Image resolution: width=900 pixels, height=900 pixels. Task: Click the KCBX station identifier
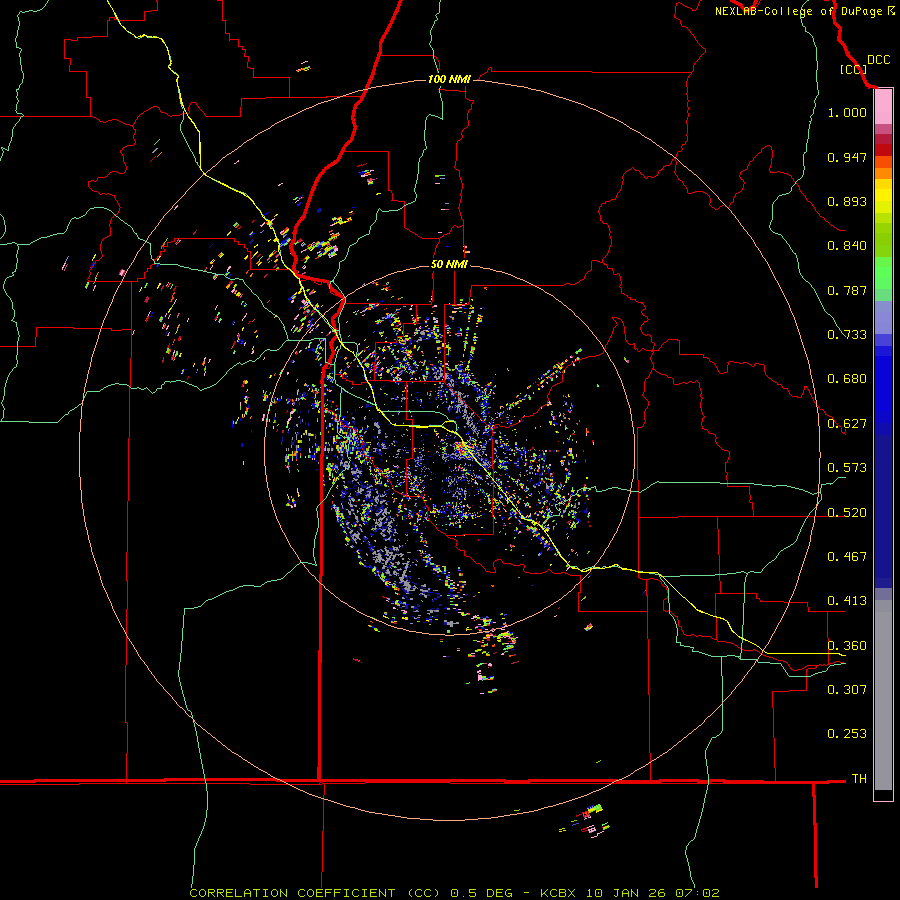(x=558, y=893)
